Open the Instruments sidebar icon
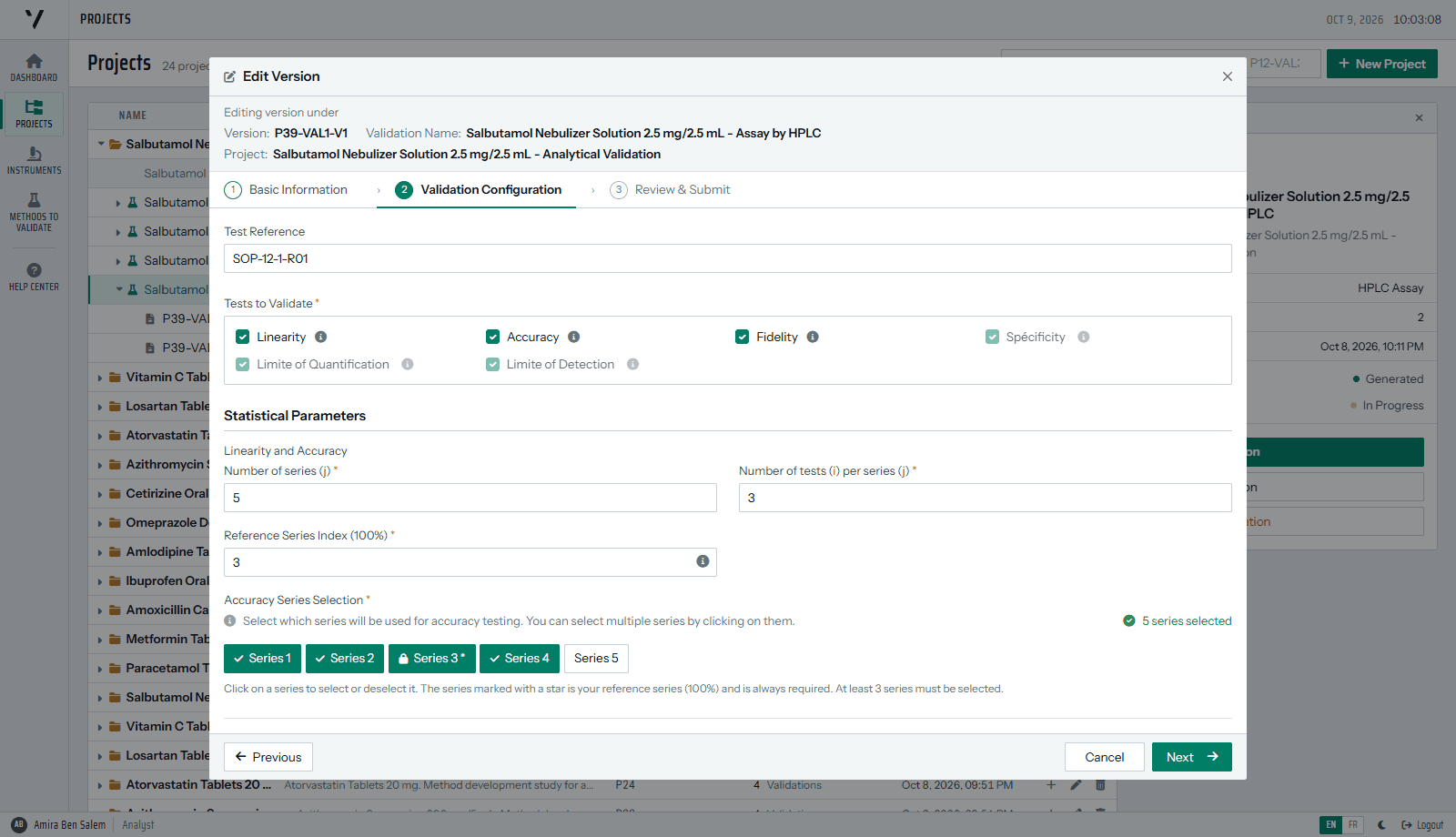The image size is (1456, 837). click(34, 160)
